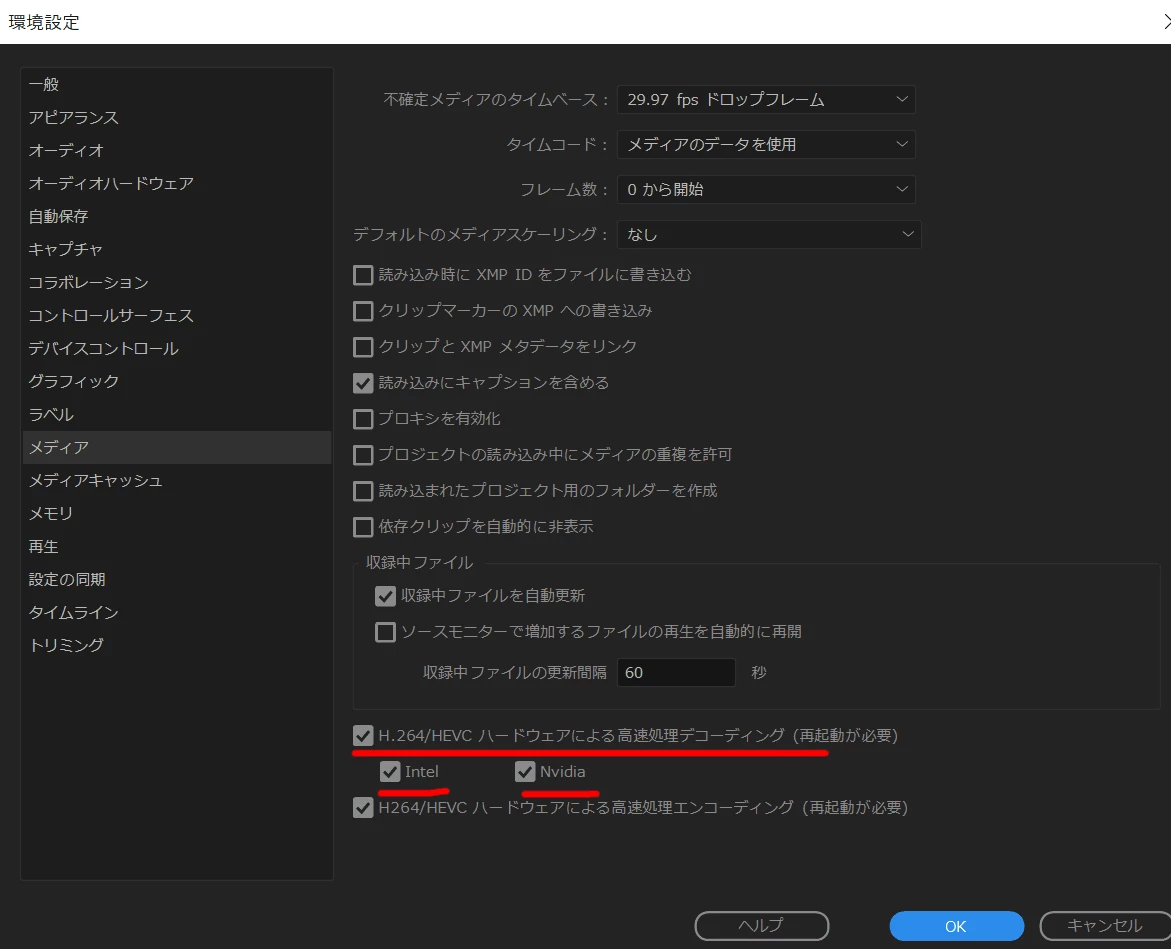This screenshot has height=949, width=1171.
Task: Open the 不確定メディアのタイムベース dropdown
Action: click(x=766, y=99)
